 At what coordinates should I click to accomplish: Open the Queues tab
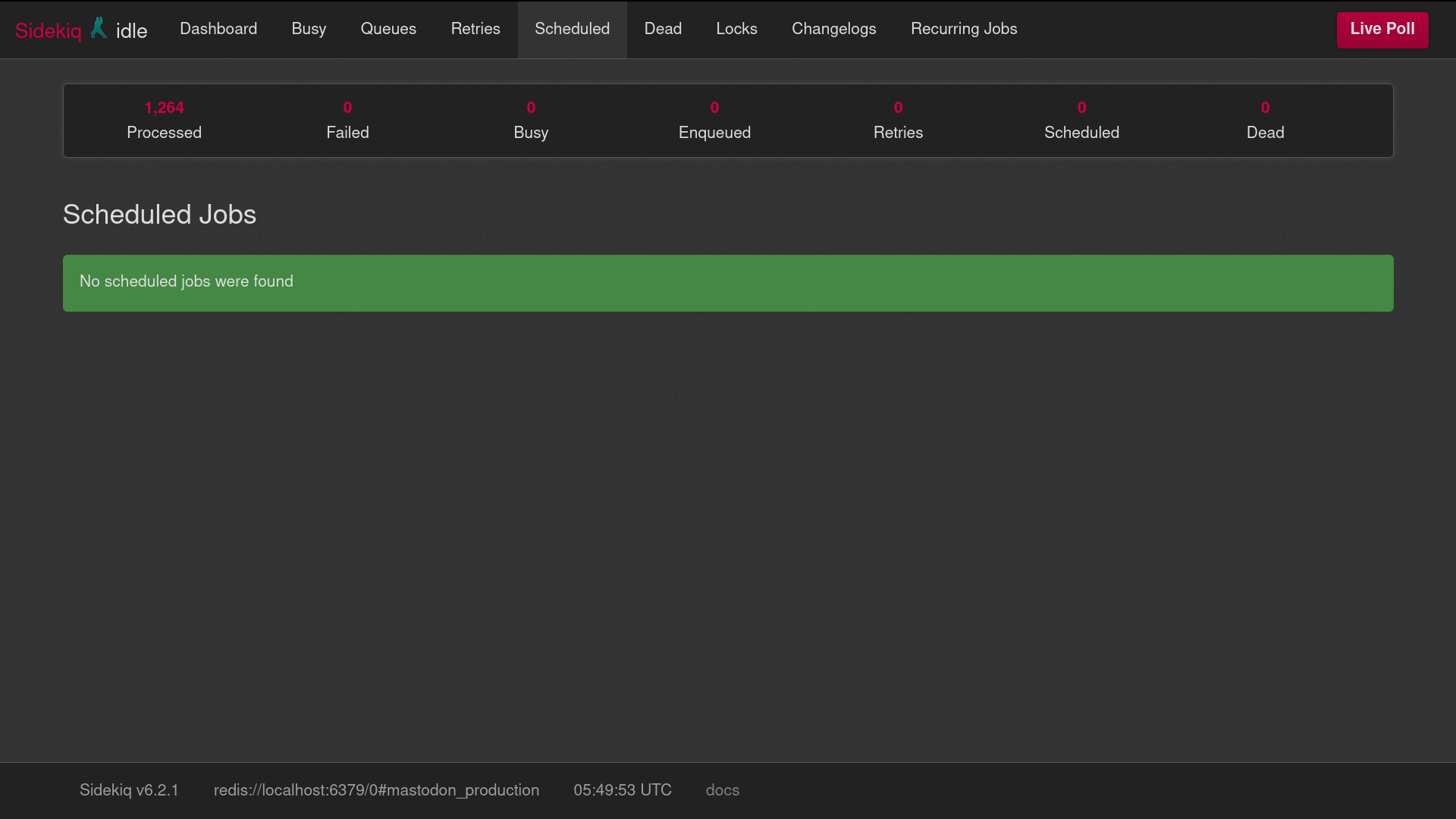click(x=388, y=29)
